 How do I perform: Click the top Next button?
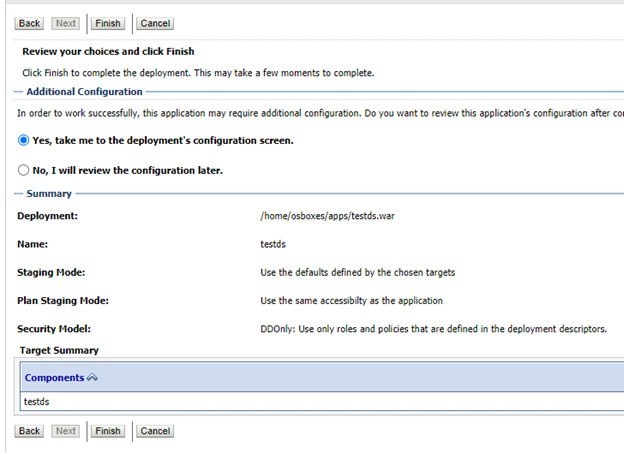[66, 23]
